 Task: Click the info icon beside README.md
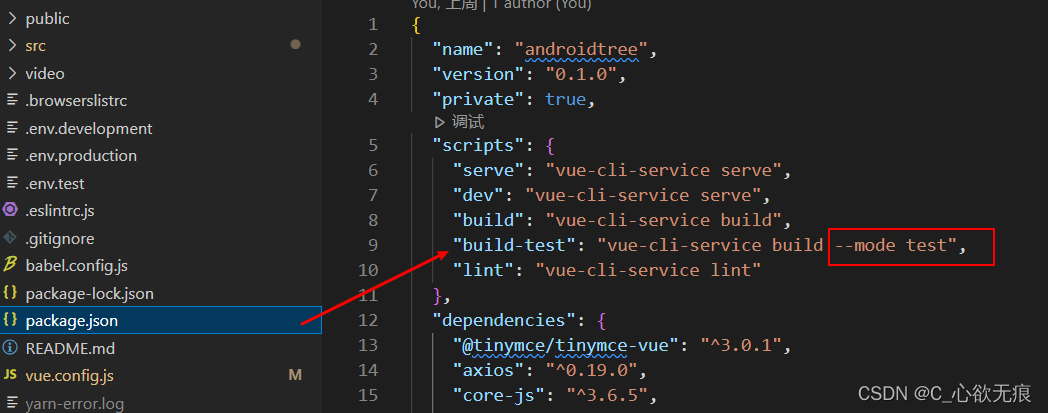click(x=11, y=348)
